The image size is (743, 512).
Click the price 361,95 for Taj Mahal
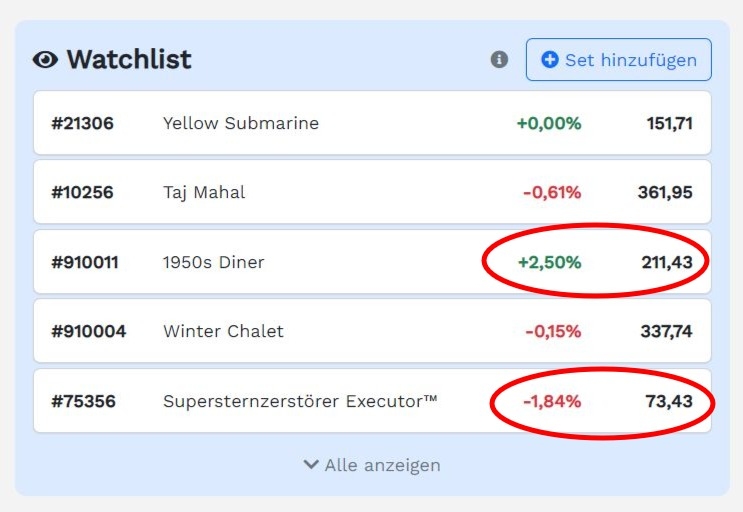click(x=665, y=193)
